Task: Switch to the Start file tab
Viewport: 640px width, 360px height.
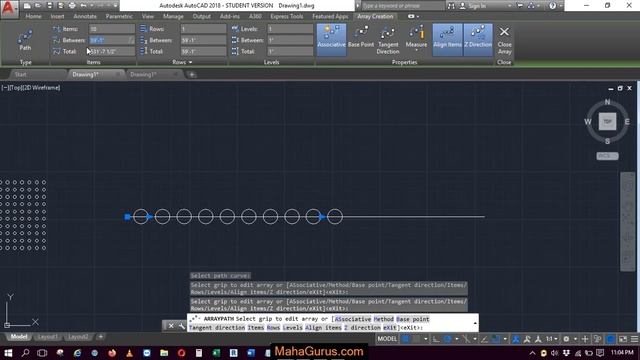Action: (x=20, y=74)
